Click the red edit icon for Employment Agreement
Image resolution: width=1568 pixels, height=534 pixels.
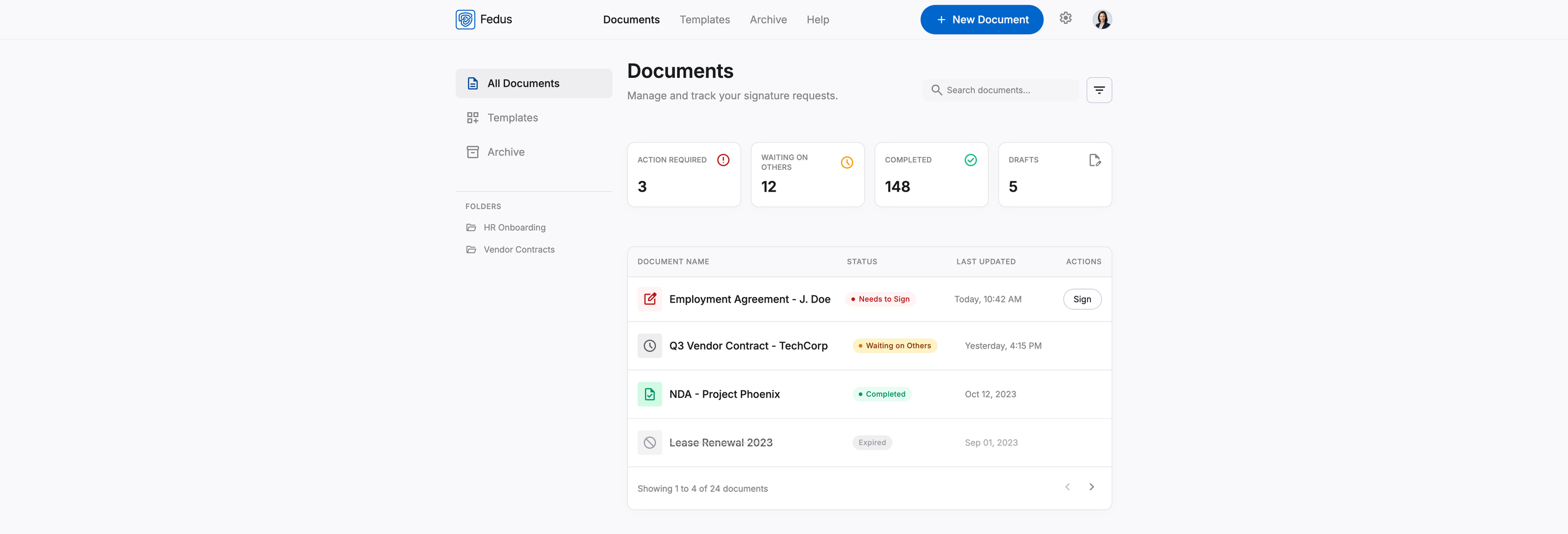click(x=650, y=299)
